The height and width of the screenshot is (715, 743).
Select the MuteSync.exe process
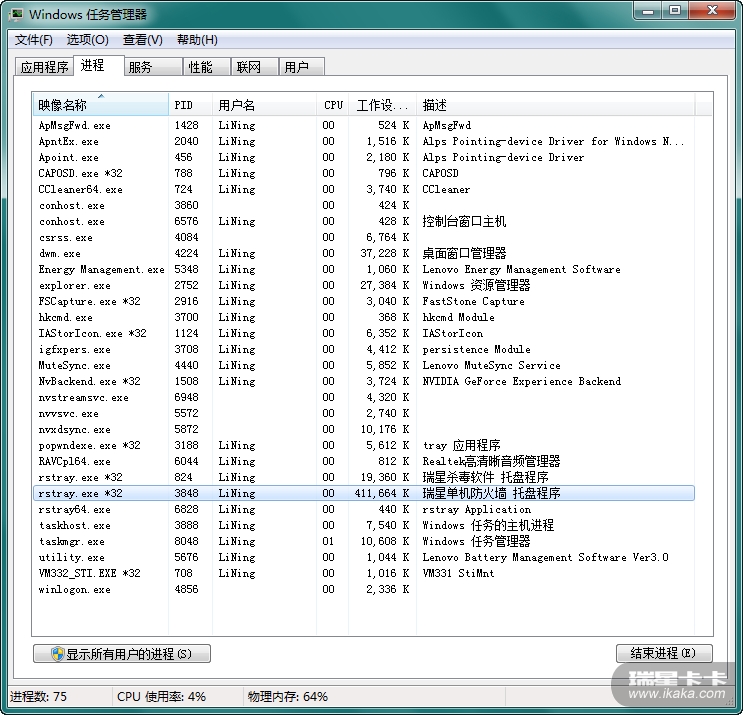pos(364,365)
